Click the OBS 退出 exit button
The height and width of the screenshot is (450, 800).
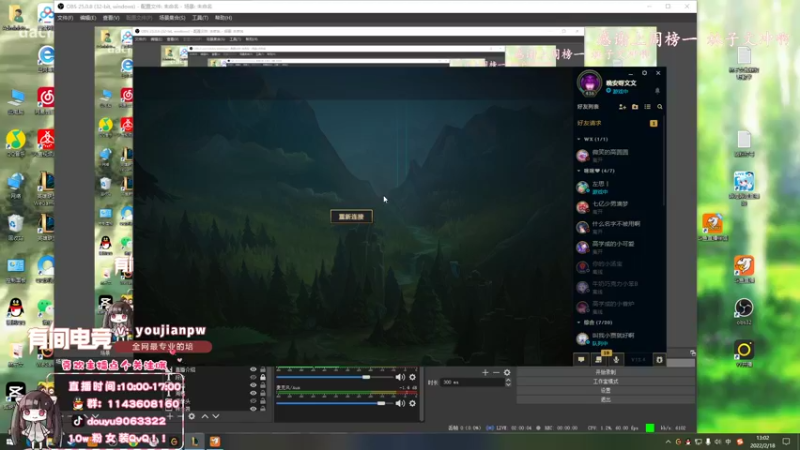click(x=606, y=399)
